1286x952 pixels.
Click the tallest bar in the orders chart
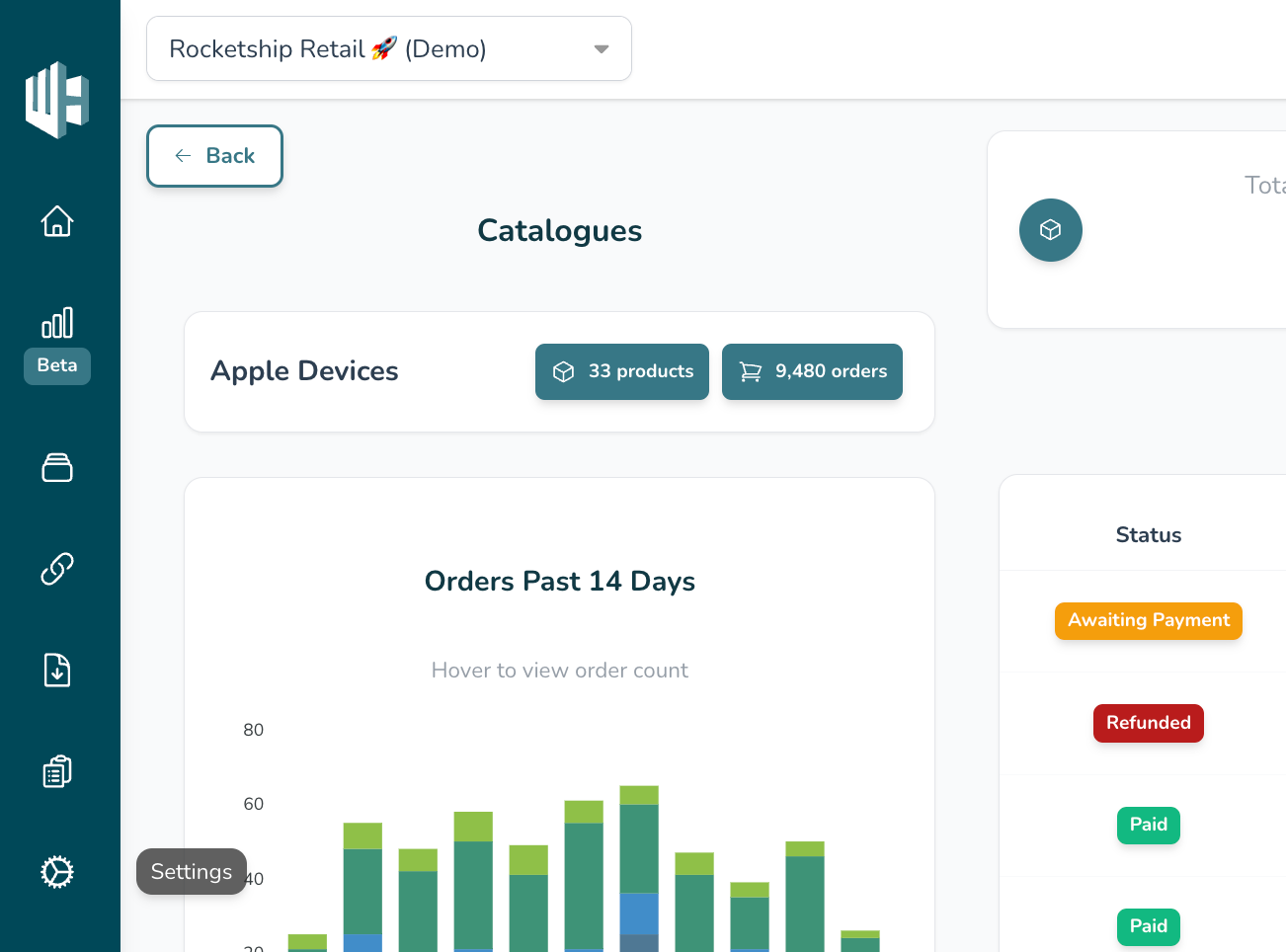coord(639,869)
